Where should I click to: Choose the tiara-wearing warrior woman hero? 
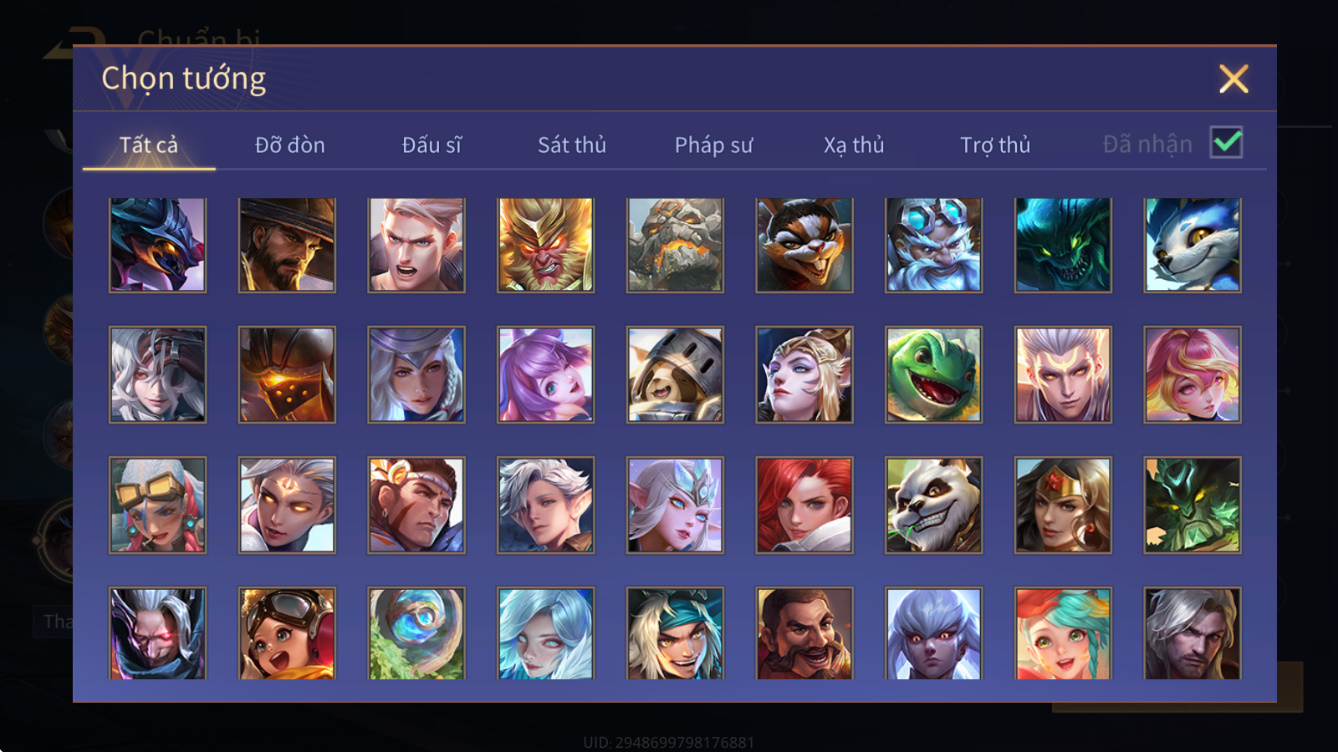click(1063, 505)
